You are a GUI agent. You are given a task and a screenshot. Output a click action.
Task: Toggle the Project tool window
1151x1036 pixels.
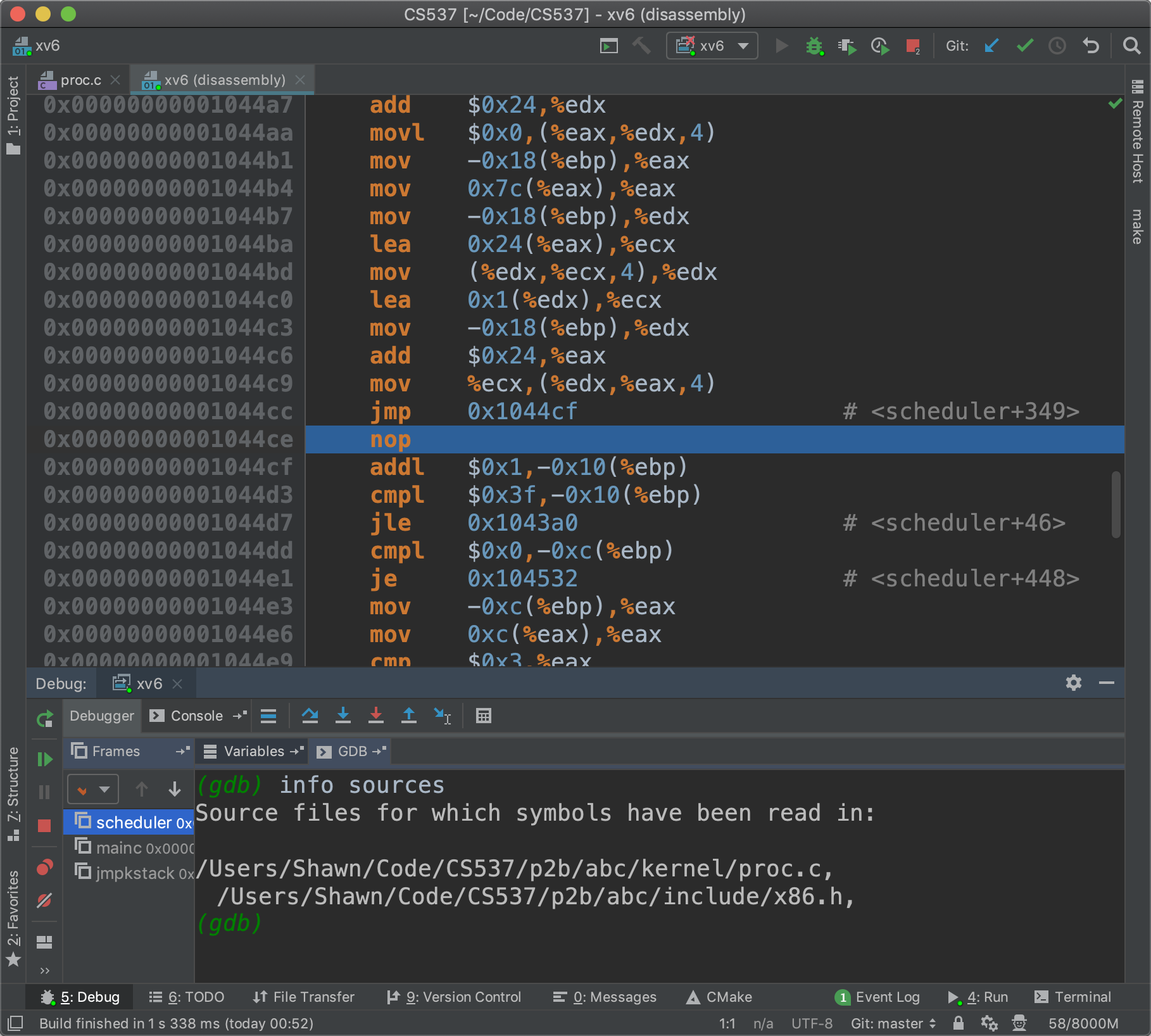pos(13,114)
